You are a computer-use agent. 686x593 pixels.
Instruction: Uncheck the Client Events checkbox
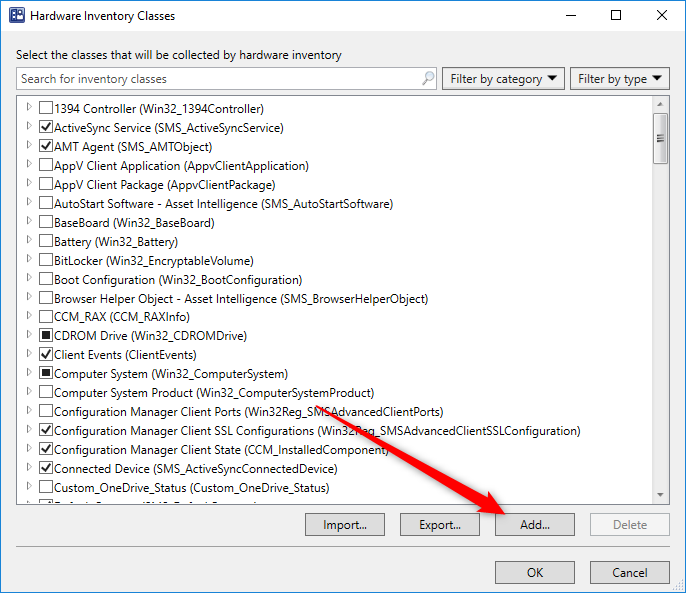[x=46, y=354]
